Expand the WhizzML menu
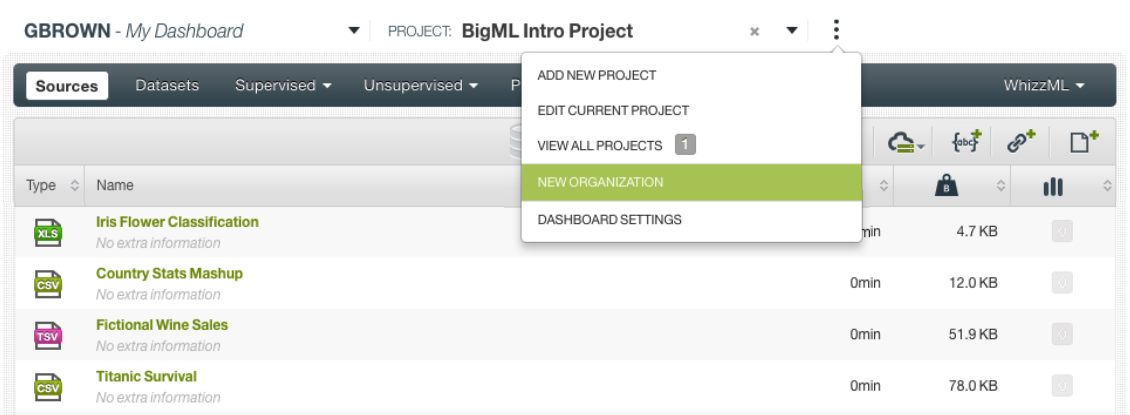Image resolution: width=1130 pixels, height=415 pixels. pyautogui.click(x=1044, y=85)
